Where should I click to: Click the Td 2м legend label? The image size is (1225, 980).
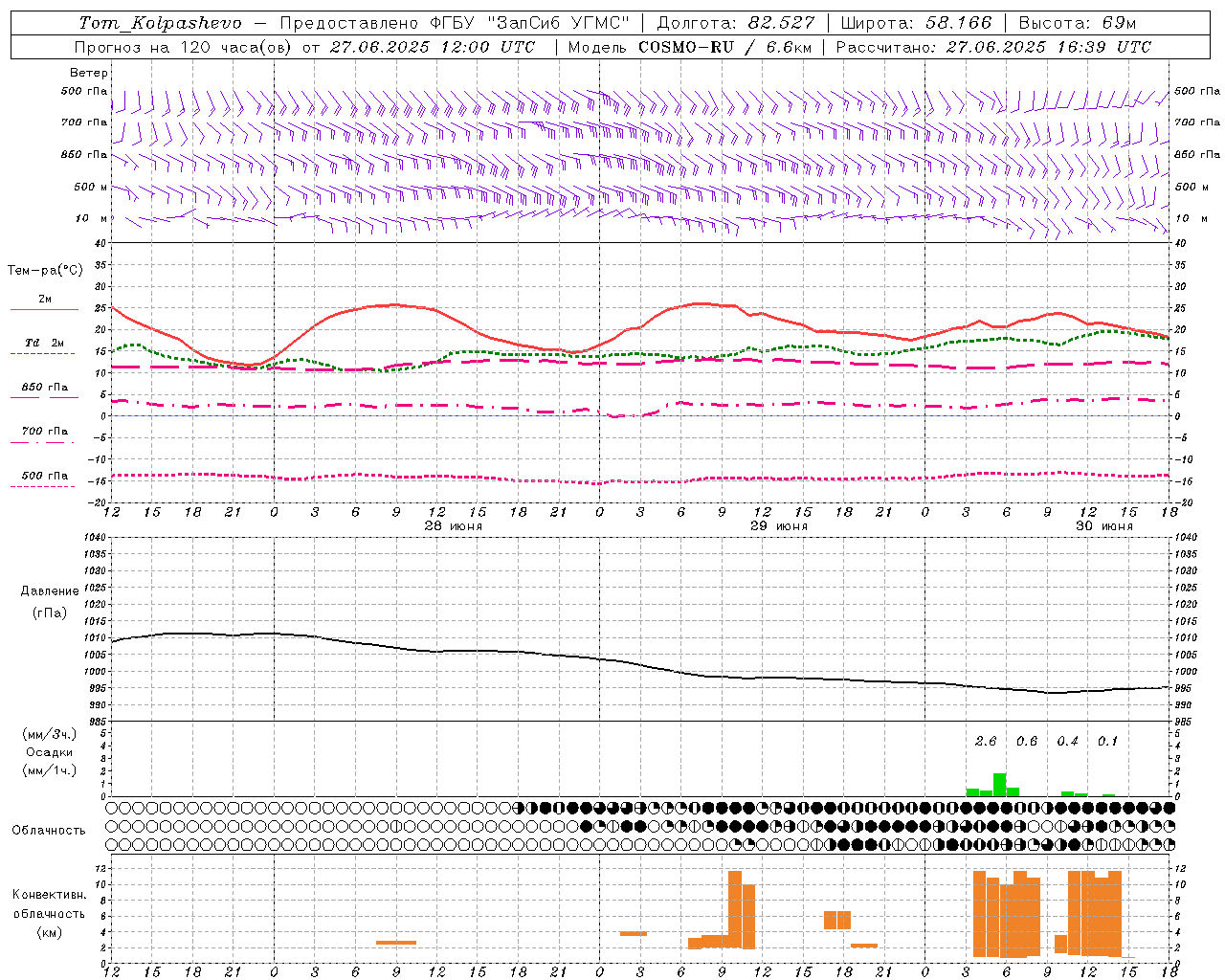tap(45, 343)
